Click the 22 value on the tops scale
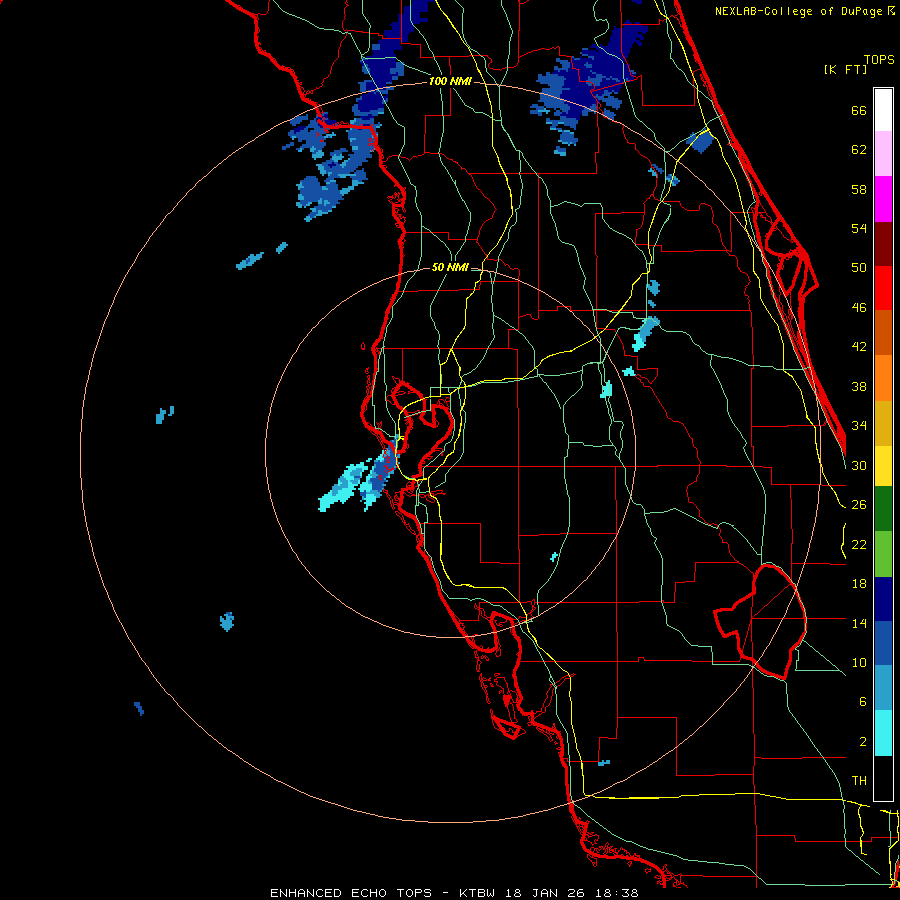This screenshot has width=900, height=900. (859, 544)
